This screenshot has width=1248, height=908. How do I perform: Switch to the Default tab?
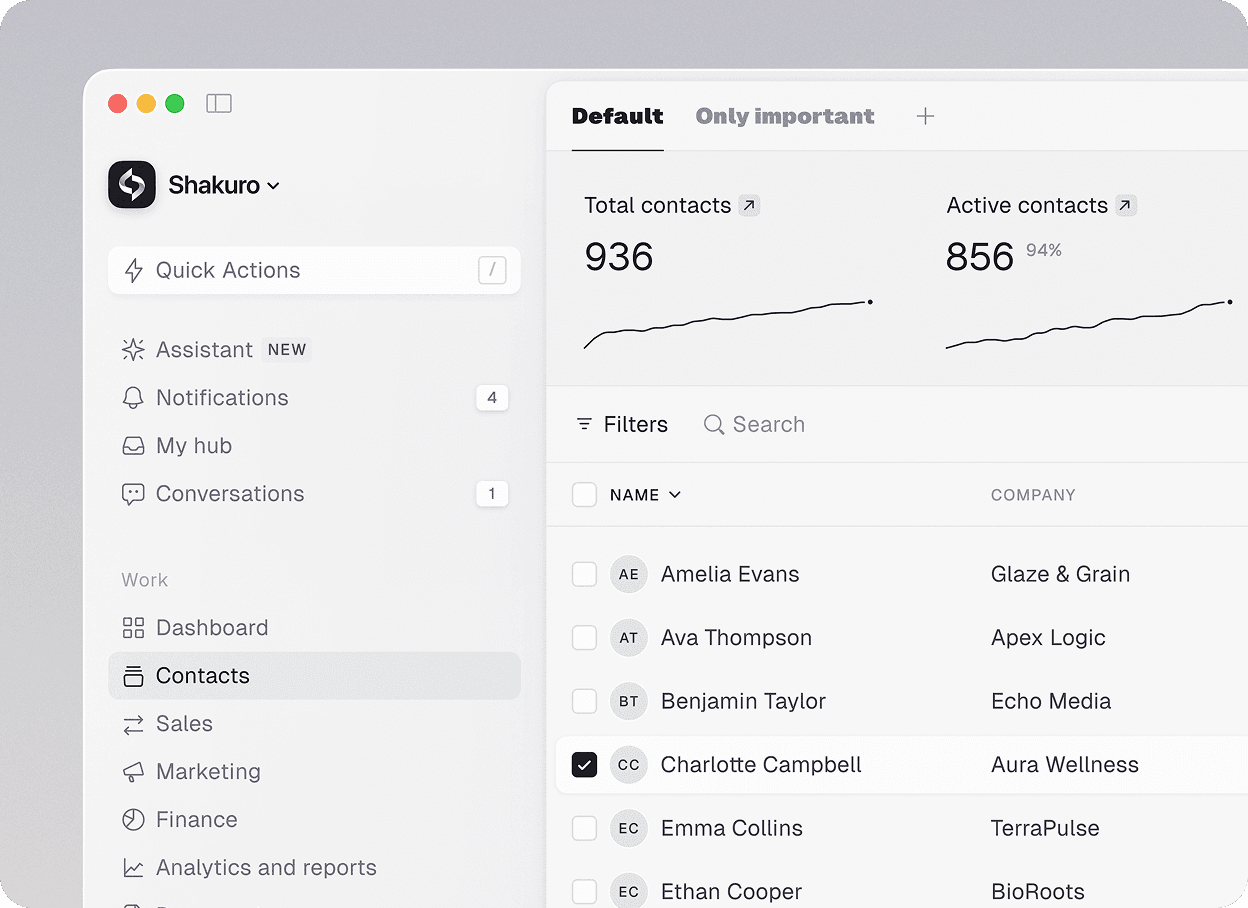pyautogui.click(x=617, y=116)
